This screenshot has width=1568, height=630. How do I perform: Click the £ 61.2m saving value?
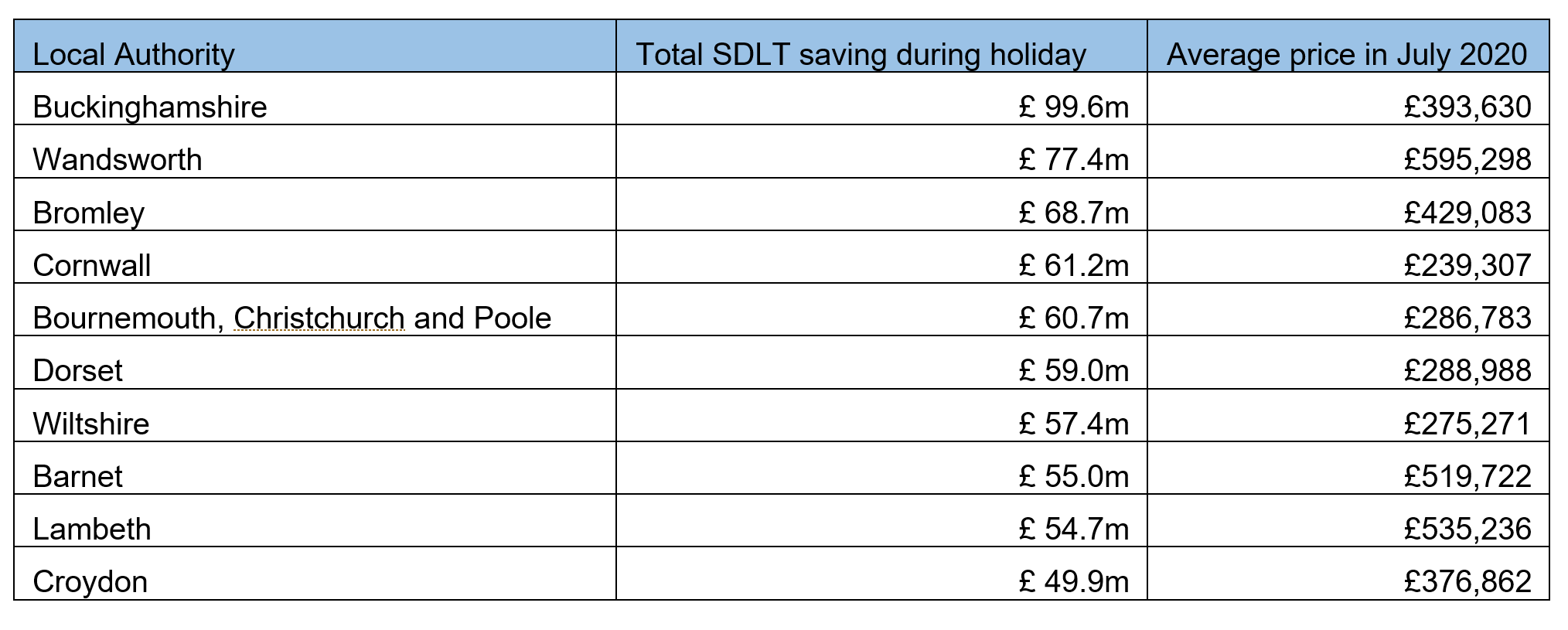[x=1074, y=265]
